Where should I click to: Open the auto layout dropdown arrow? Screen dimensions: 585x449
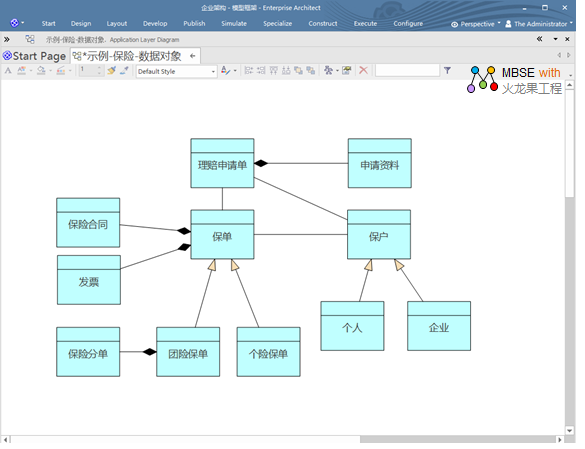click(x=337, y=71)
